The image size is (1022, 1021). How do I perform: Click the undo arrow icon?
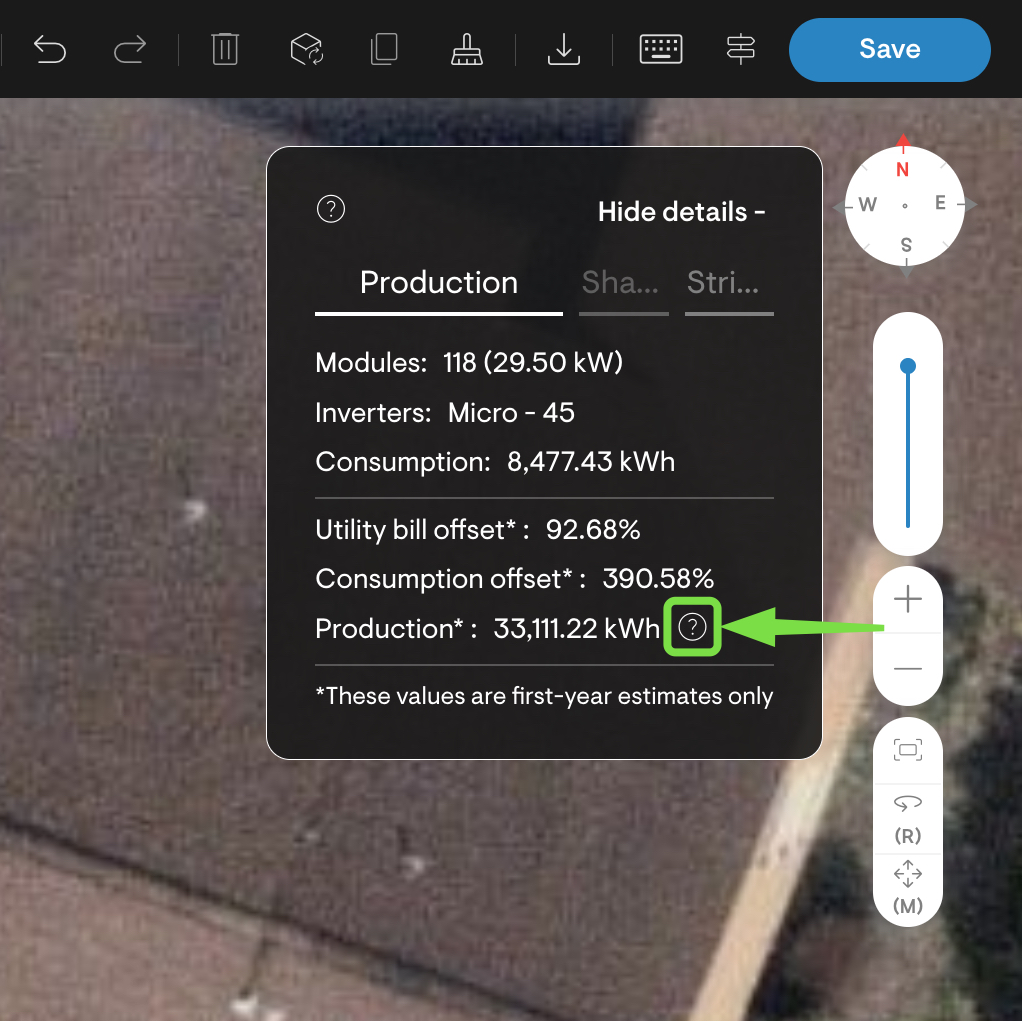pos(49,49)
